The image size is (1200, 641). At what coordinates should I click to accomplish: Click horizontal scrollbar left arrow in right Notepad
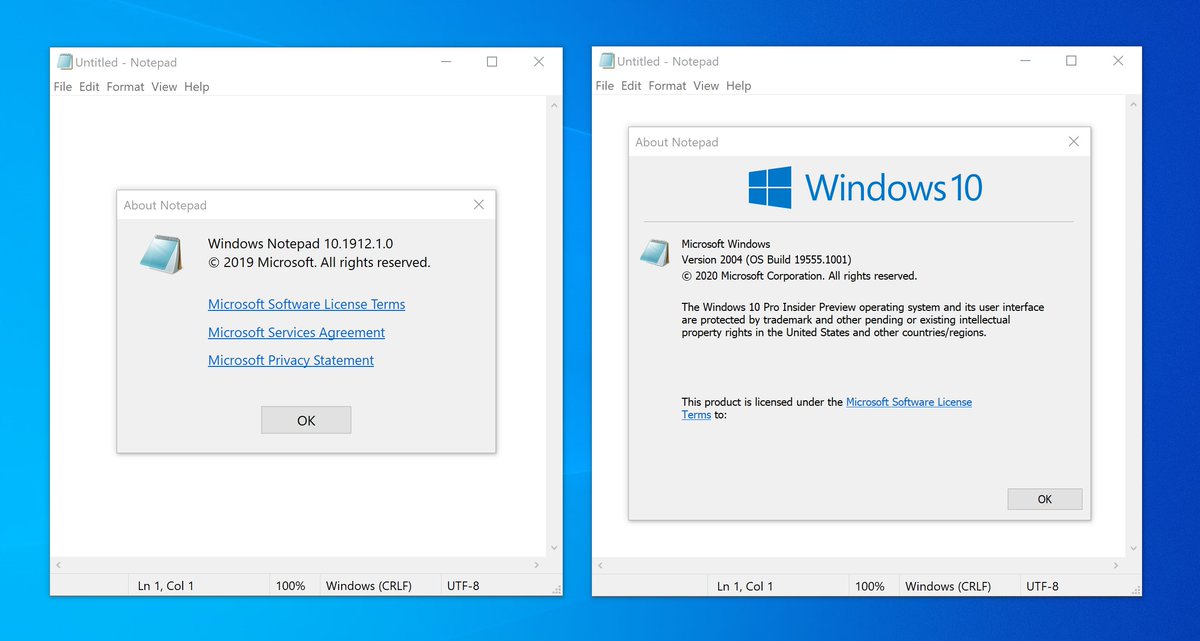click(600, 565)
